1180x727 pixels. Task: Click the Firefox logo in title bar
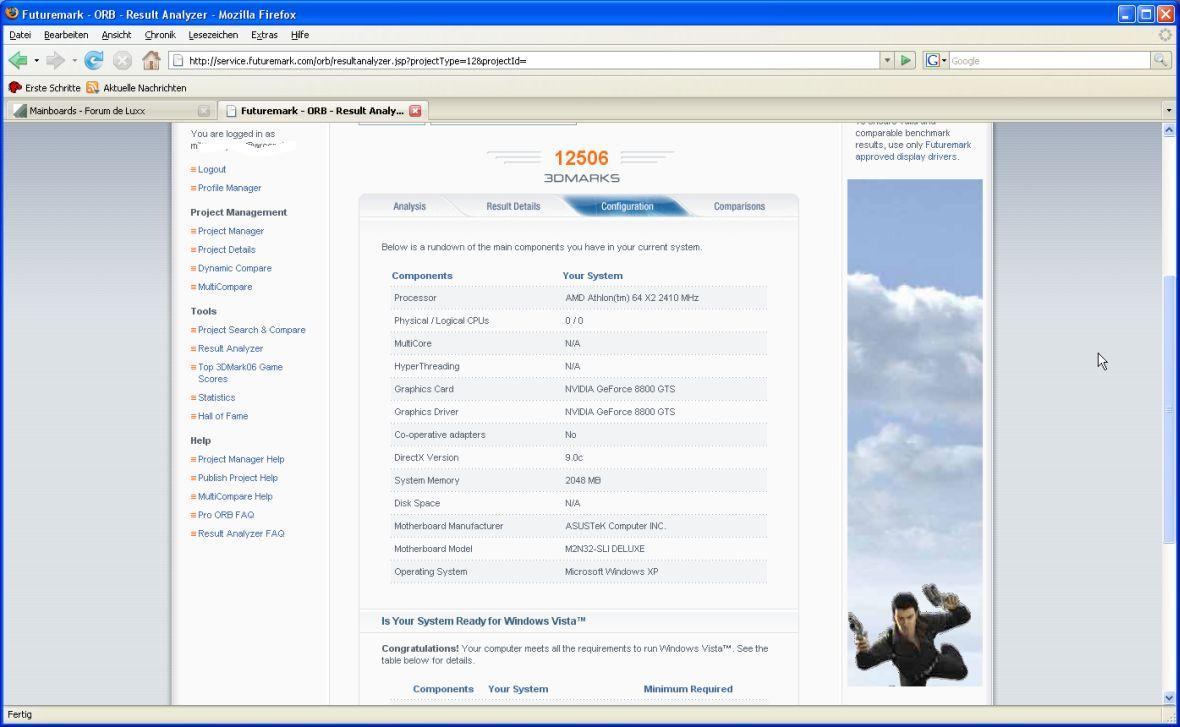point(11,13)
